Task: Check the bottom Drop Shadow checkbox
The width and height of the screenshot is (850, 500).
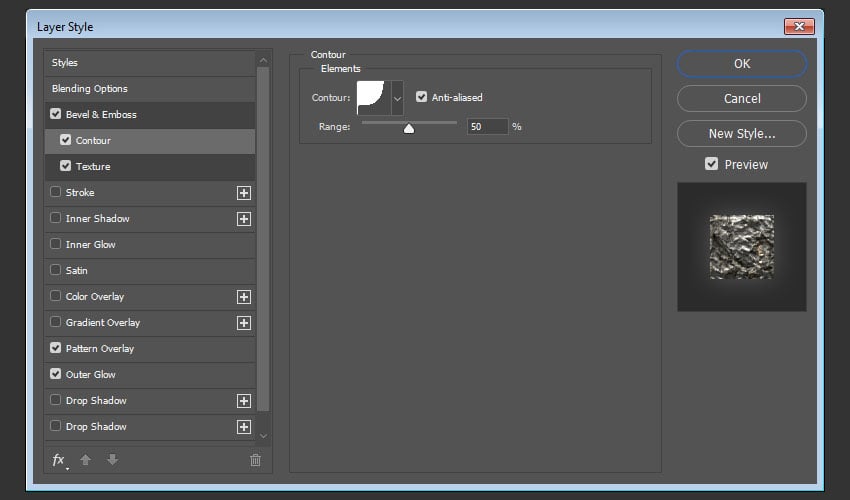Action: pos(55,426)
